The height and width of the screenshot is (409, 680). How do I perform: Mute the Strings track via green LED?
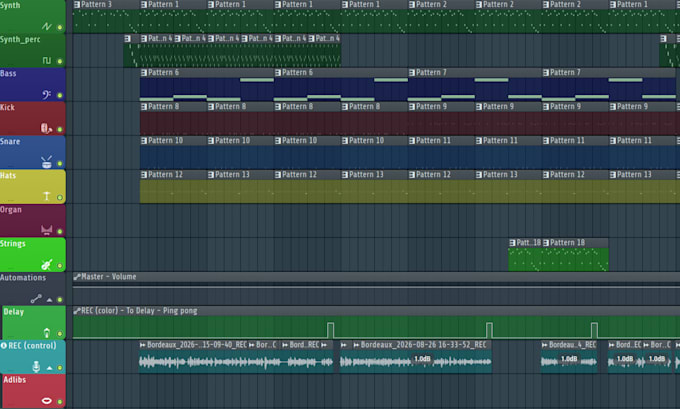[x=60, y=266]
